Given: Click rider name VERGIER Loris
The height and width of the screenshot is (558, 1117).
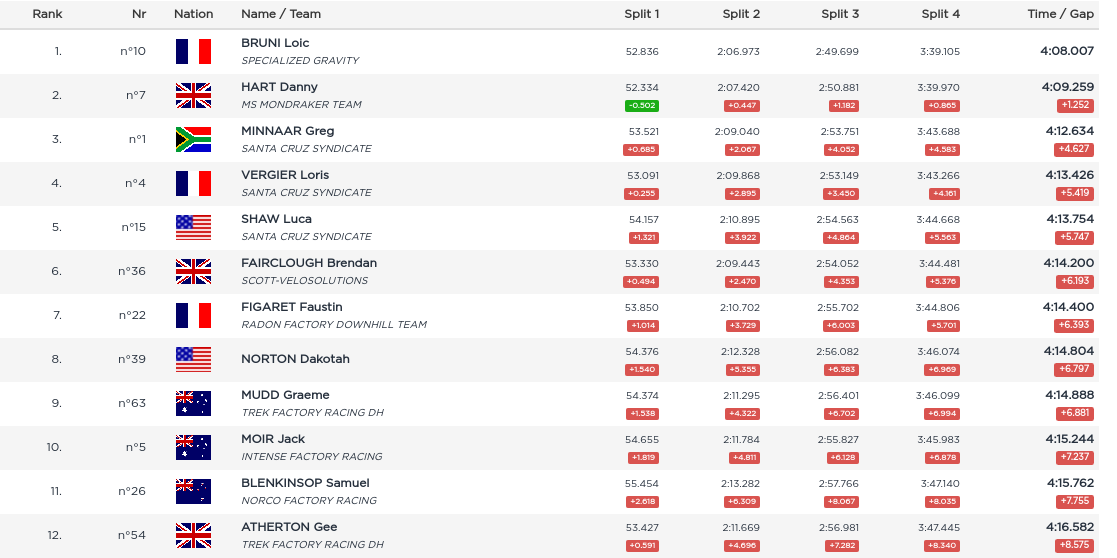Looking at the screenshot, I should [x=285, y=175].
